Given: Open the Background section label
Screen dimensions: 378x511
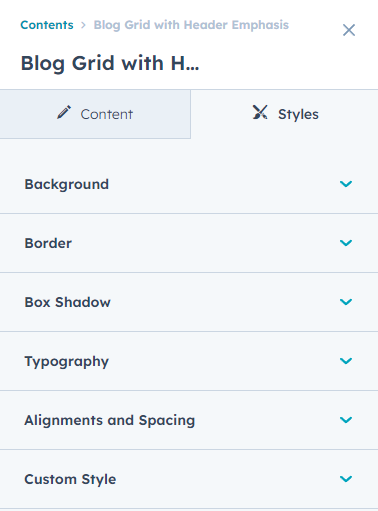Looking at the screenshot, I should (x=67, y=184).
